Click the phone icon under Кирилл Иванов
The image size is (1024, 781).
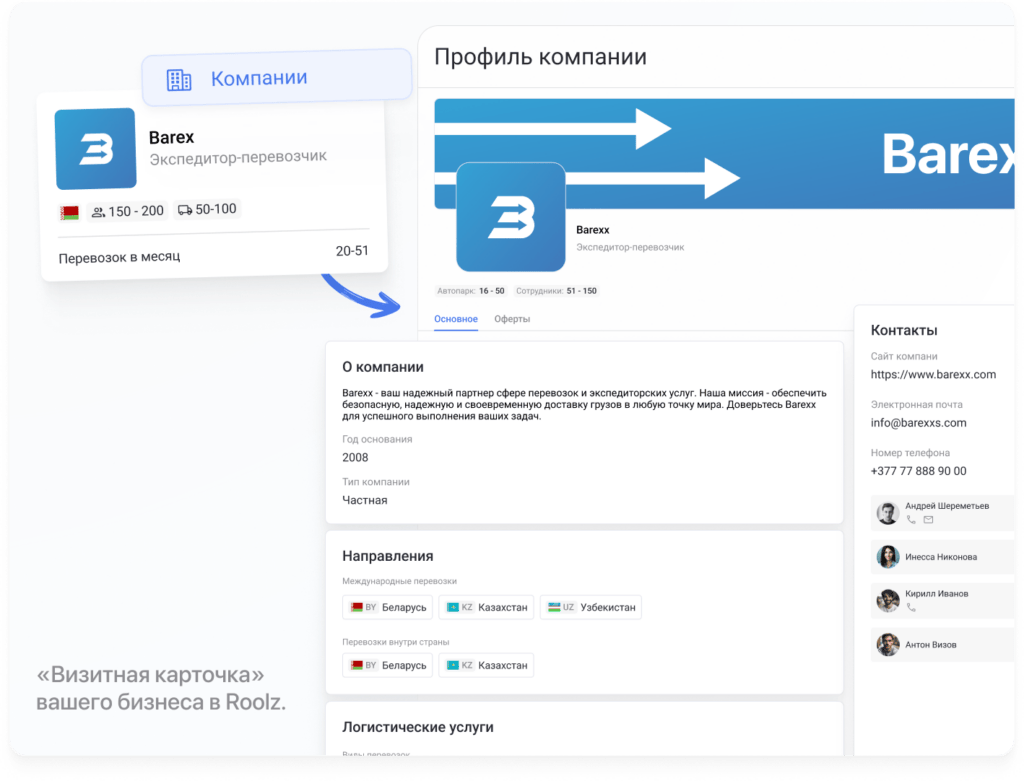910,609
